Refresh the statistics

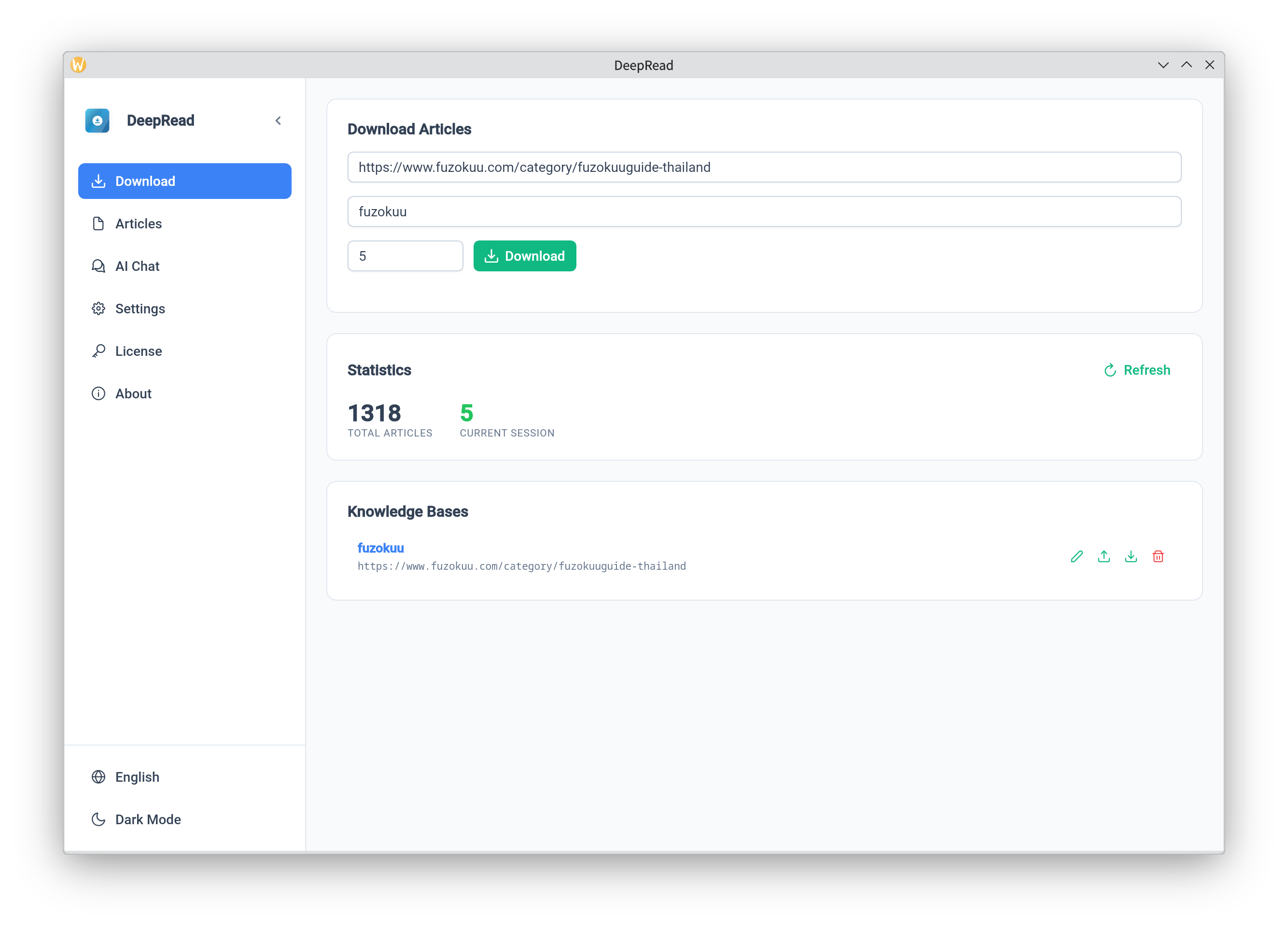coord(1137,370)
